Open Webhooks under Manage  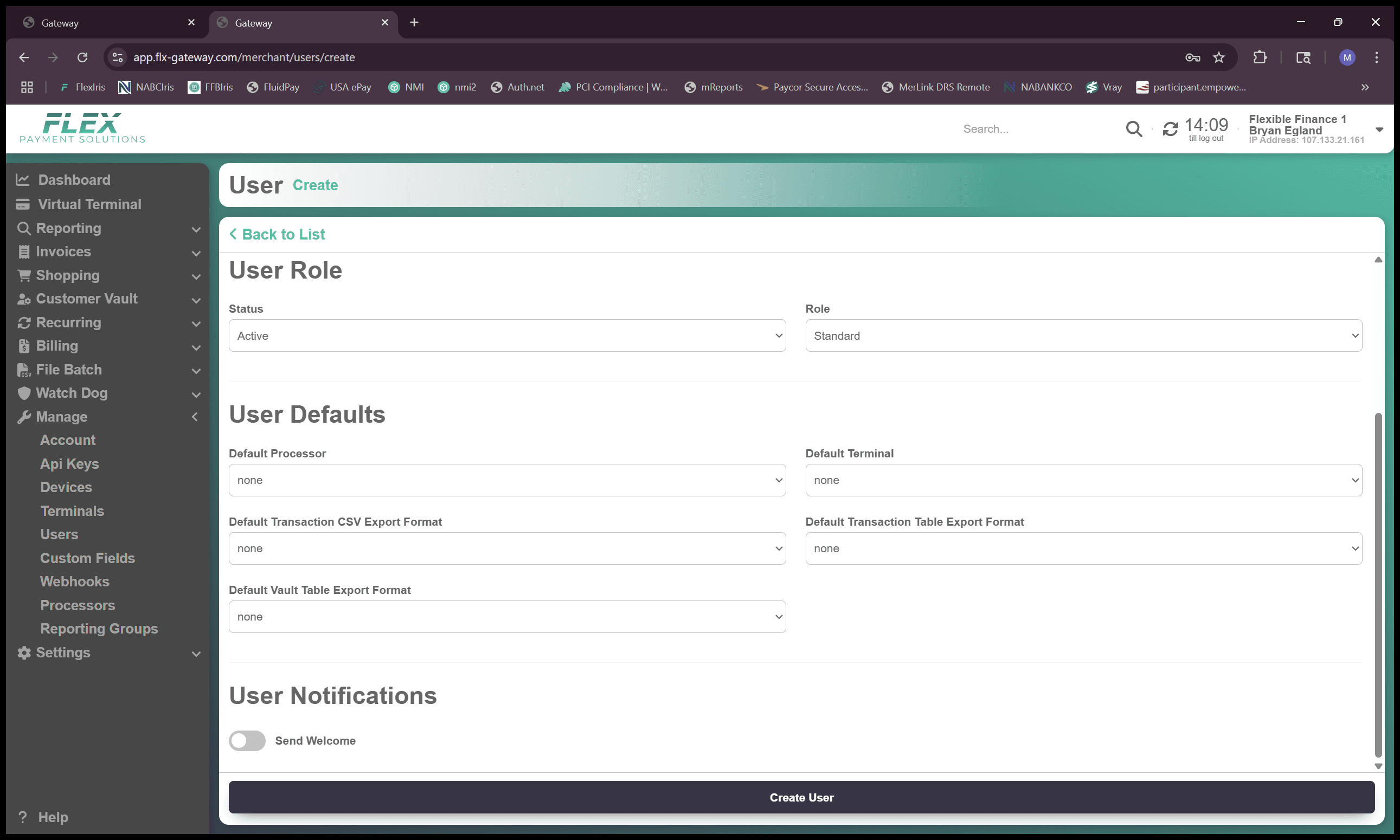75,582
